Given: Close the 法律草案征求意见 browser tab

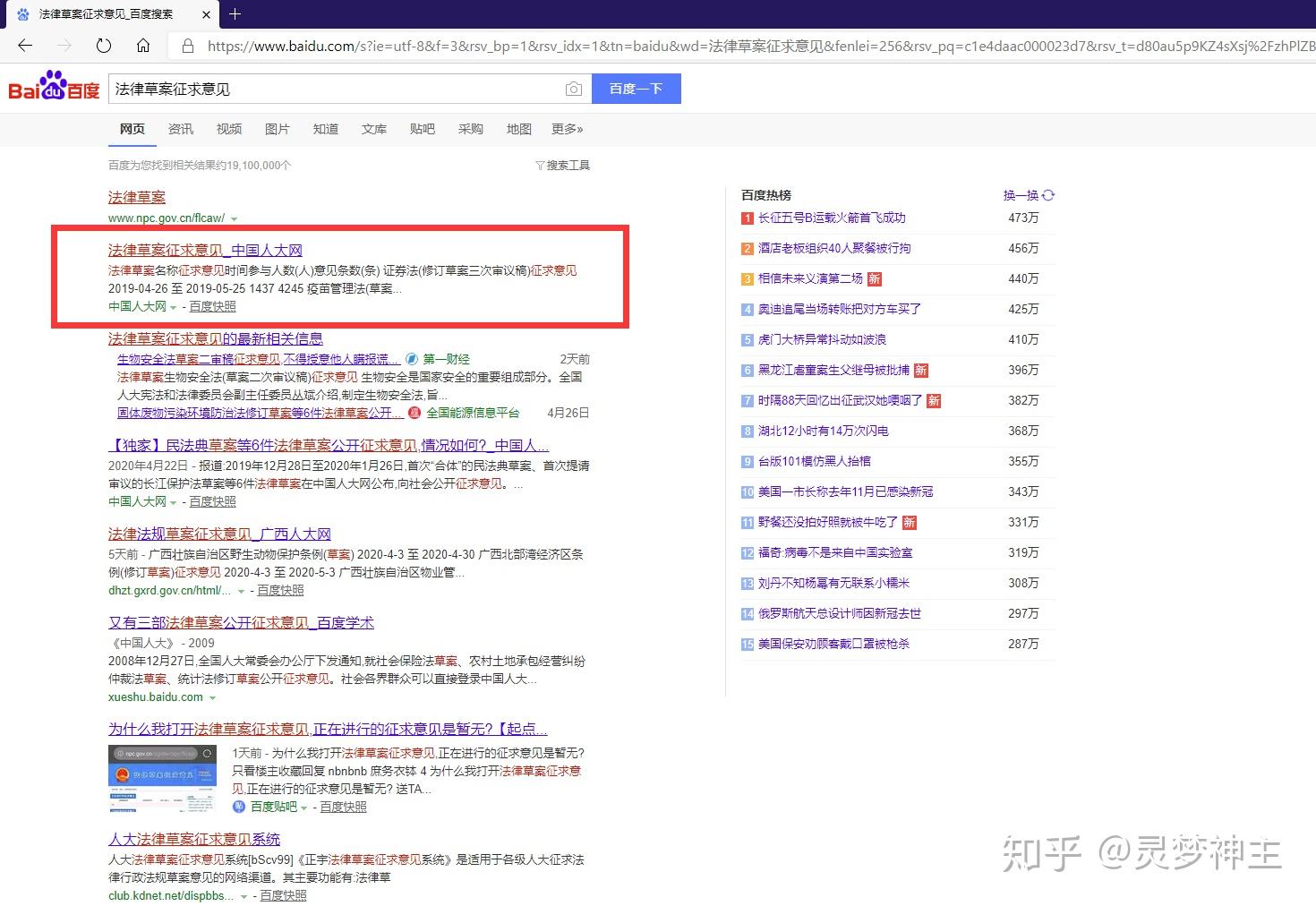Looking at the screenshot, I should 206,14.
